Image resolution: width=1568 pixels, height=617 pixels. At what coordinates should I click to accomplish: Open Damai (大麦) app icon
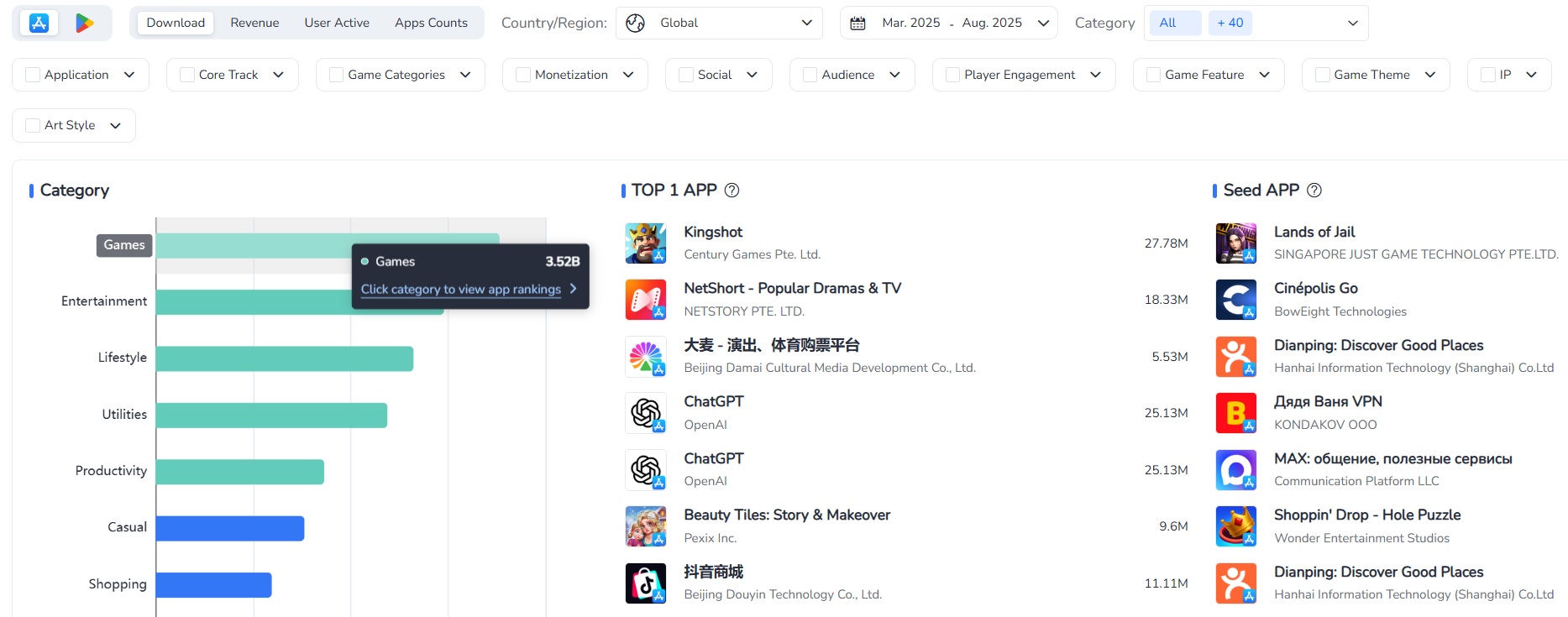pyautogui.click(x=646, y=357)
